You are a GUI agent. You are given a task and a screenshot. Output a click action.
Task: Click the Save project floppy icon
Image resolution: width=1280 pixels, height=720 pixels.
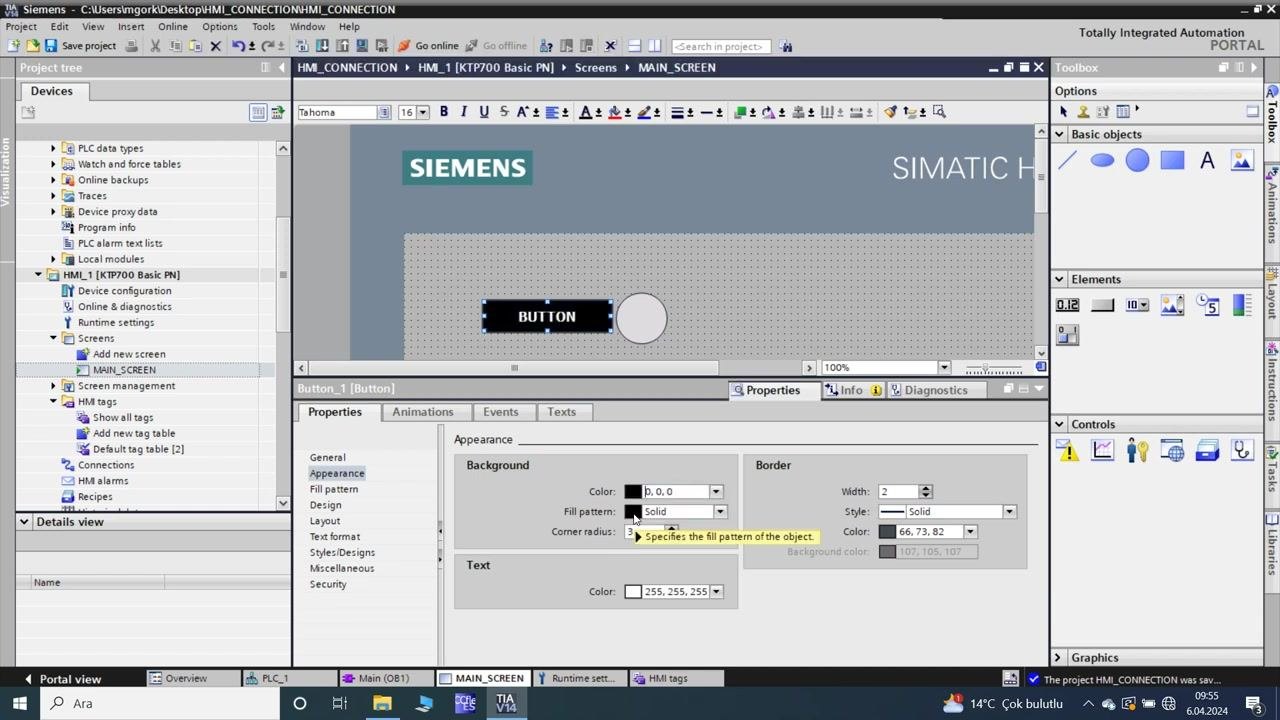[x=50, y=46]
